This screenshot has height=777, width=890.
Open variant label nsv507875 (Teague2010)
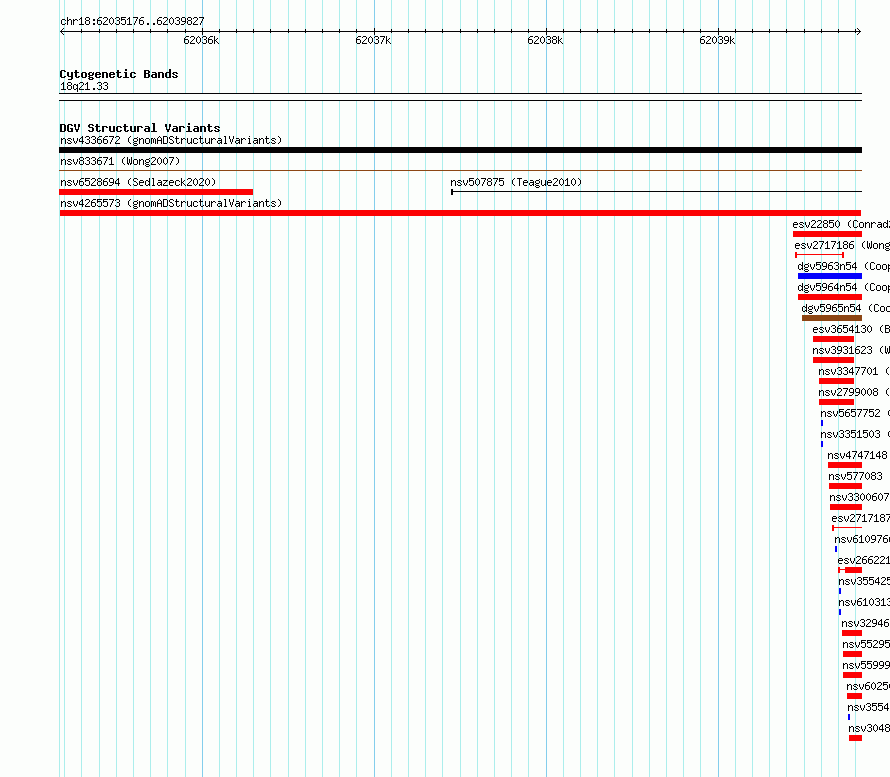coord(516,182)
